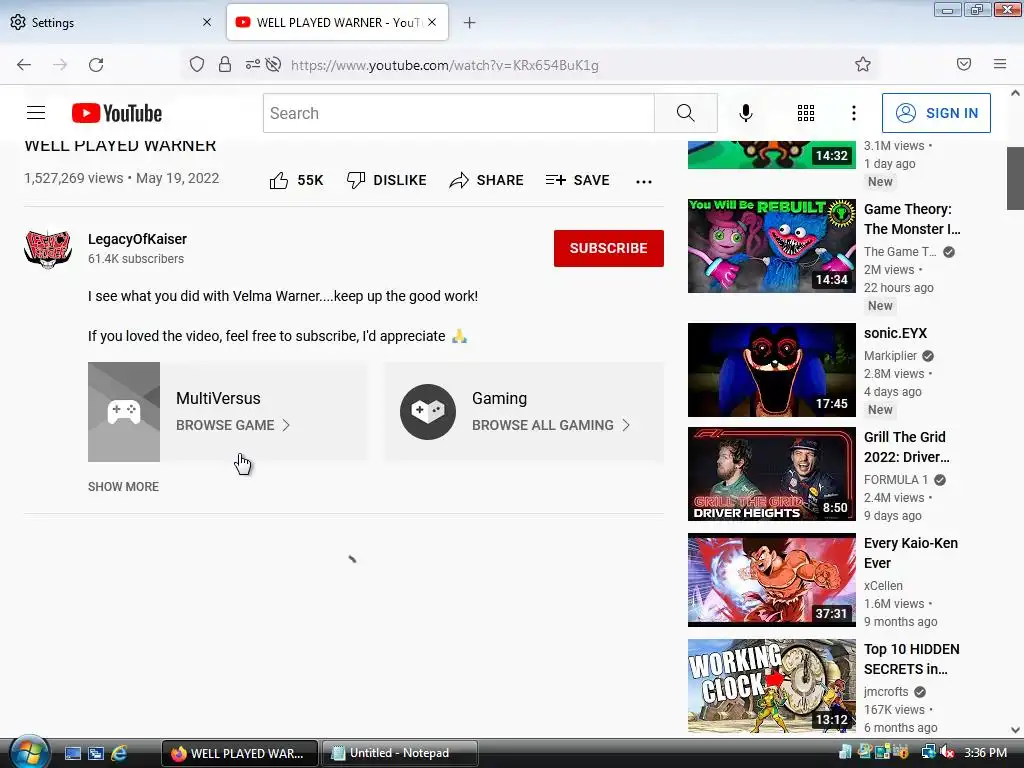Open LegacyOfKaiser channel name link
The height and width of the screenshot is (768, 1024).
click(x=137, y=239)
